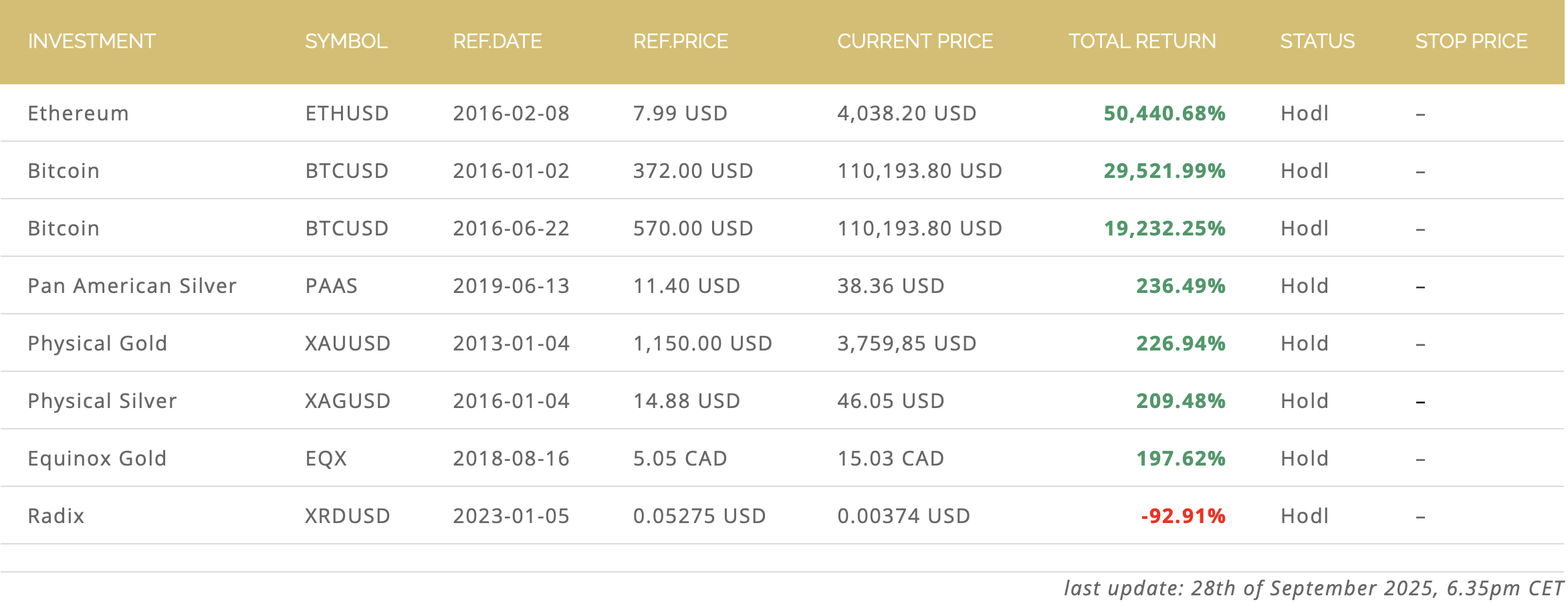
Task: Select Pan American Silver investment name
Action: click(132, 286)
